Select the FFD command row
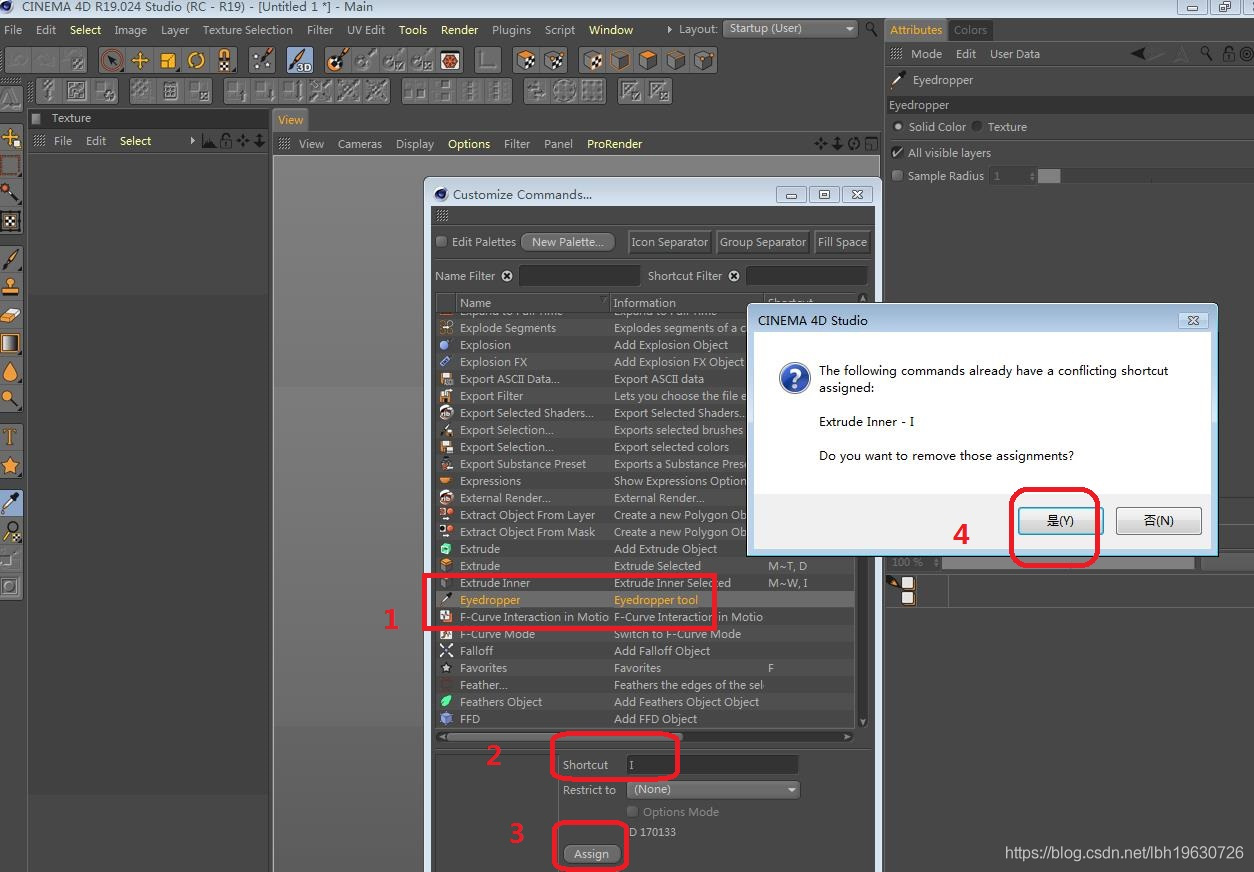 point(646,719)
